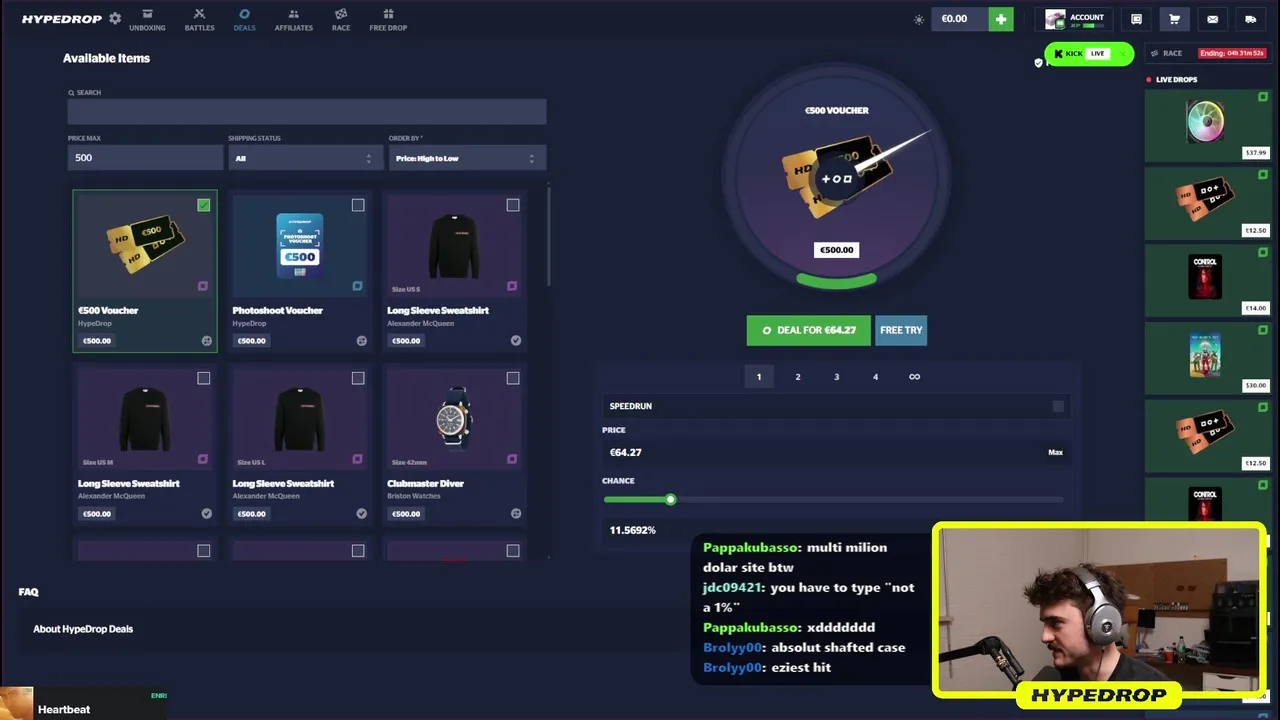The width and height of the screenshot is (1280, 720).
Task: Toggle the sun brightness theme icon
Action: (919, 19)
